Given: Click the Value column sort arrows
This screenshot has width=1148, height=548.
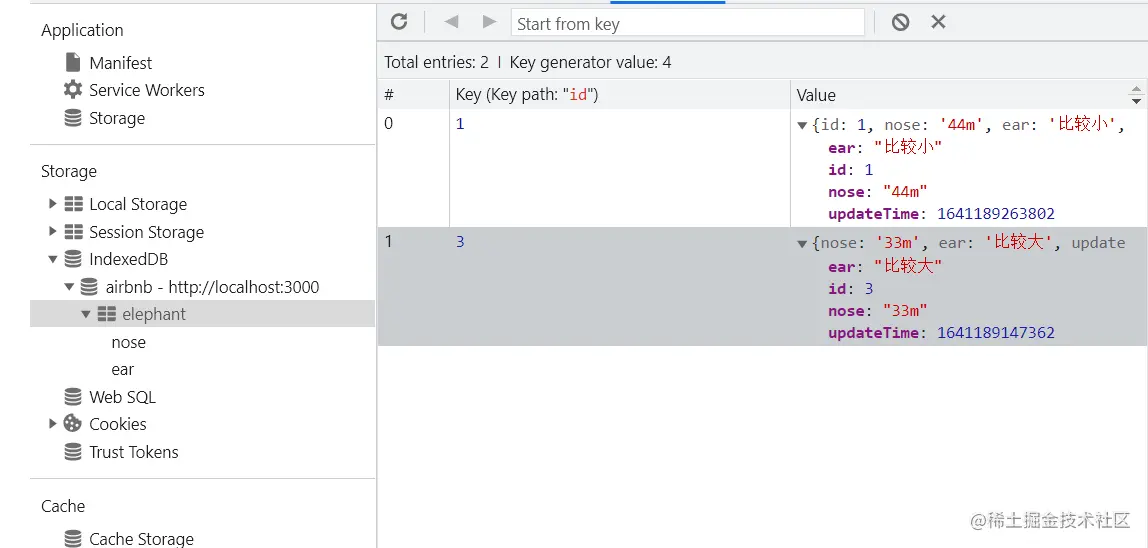Looking at the screenshot, I should [x=1136, y=95].
